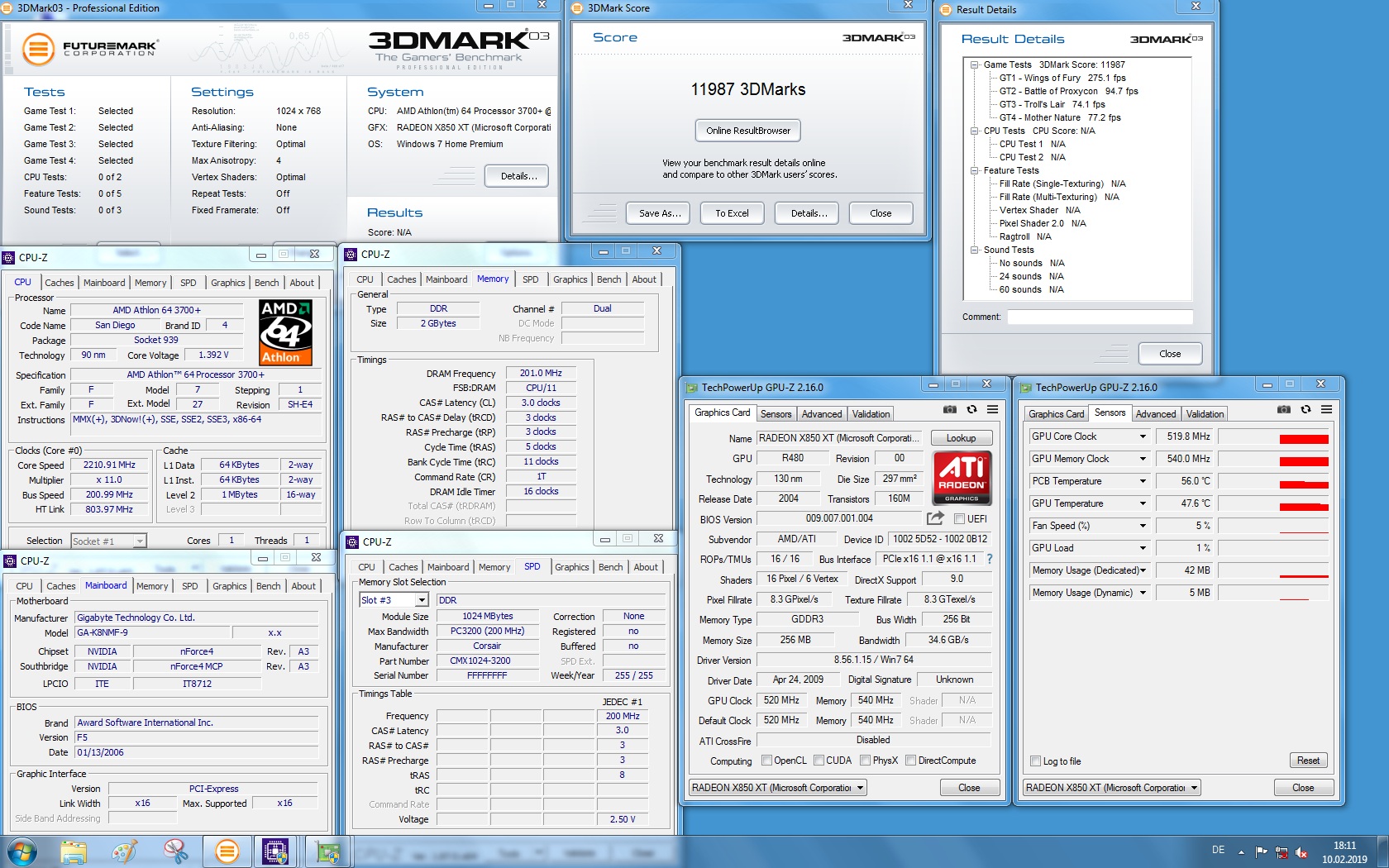Open Validation tab in GPU-Z Sensors window
The width and height of the screenshot is (1389, 868).
coord(1205,414)
